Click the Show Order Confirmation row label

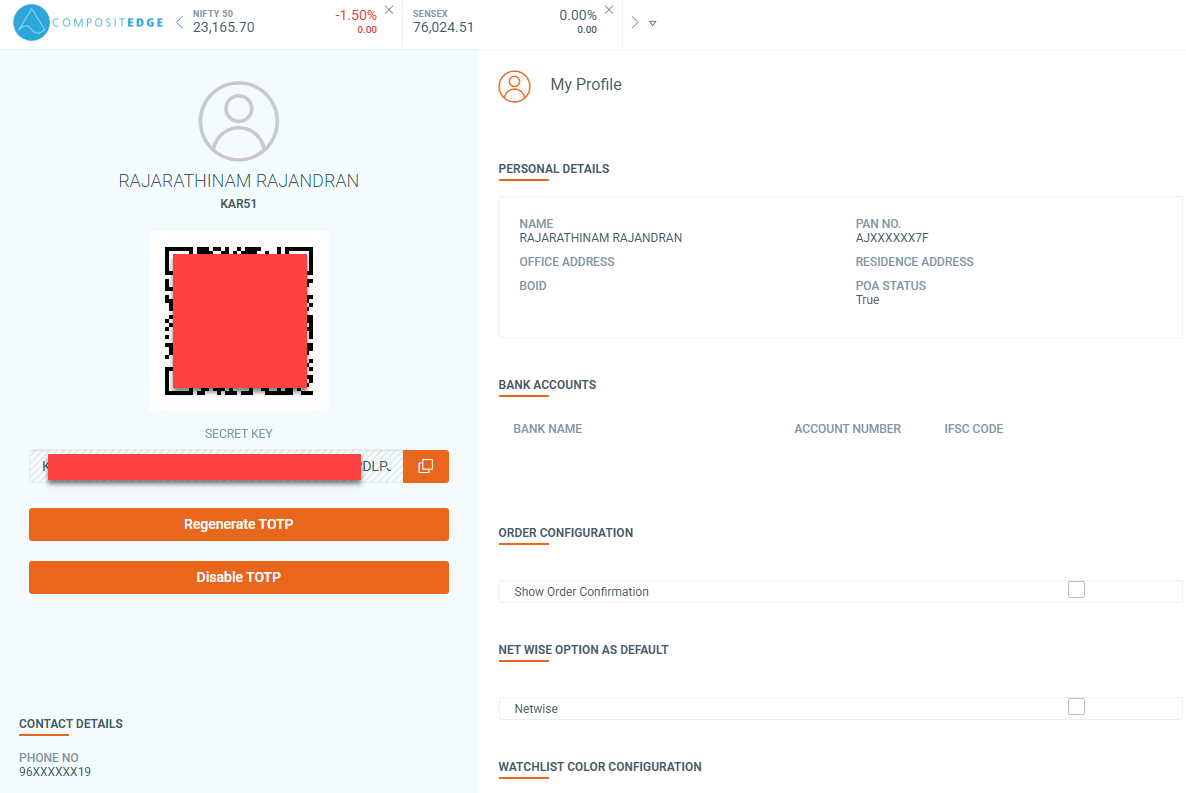581,592
